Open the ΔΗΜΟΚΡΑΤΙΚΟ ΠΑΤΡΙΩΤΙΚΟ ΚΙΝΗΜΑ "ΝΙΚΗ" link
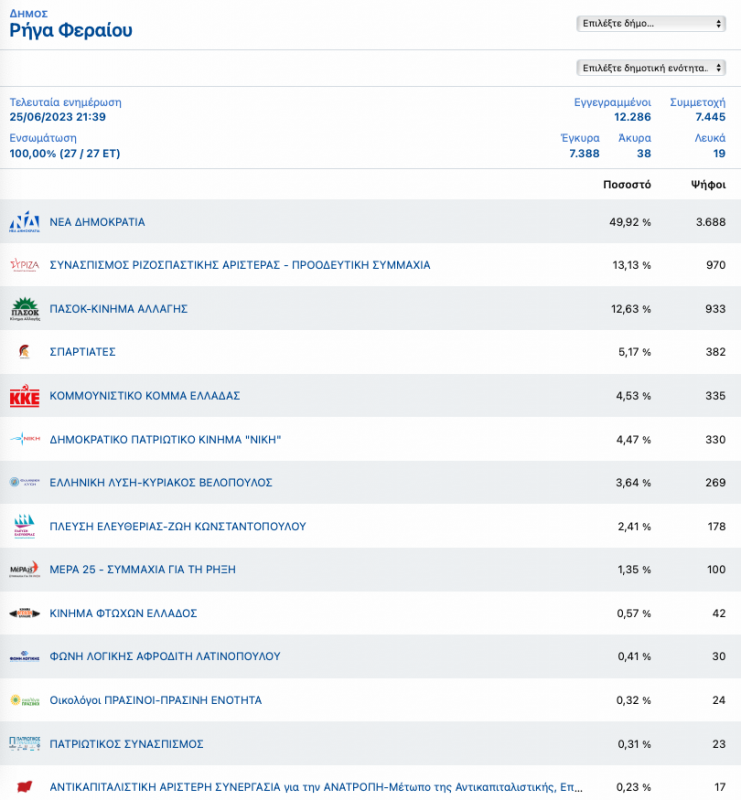 165,439
